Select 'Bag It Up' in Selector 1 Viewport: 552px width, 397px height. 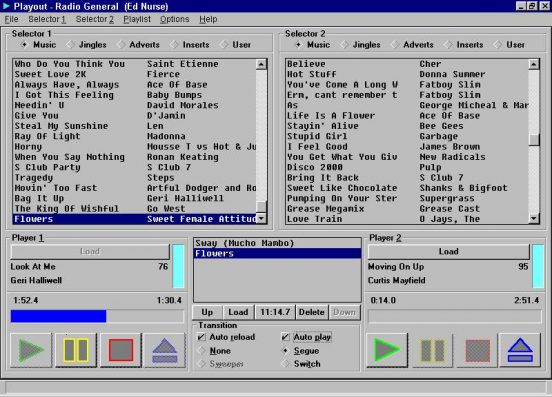point(134,198)
